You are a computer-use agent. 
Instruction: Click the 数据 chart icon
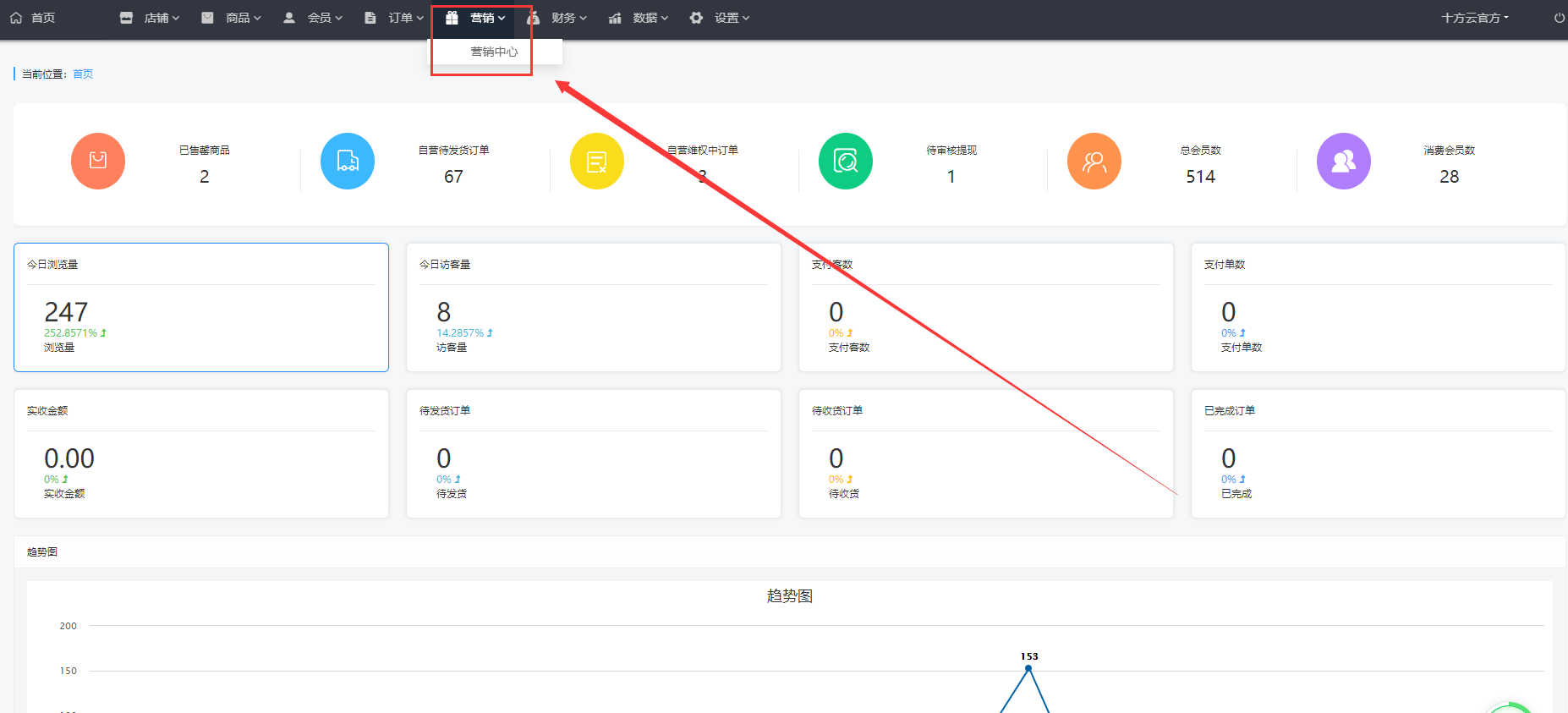[615, 18]
